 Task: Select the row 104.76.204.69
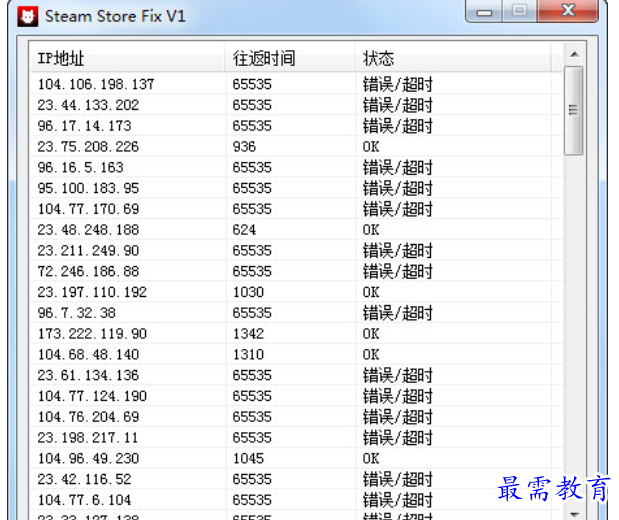coord(296,417)
